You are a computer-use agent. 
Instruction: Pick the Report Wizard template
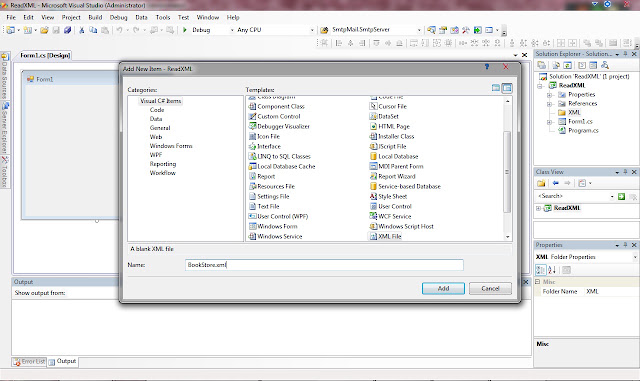pyautogui.click(x=393, y=176)
